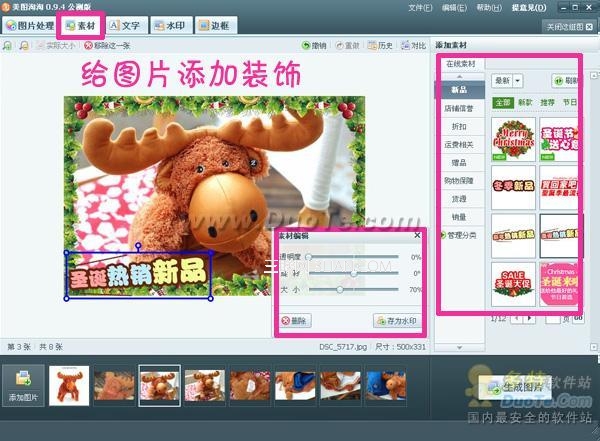Screen dimensions: 600x441
Task: Click the 删除 button in 素材编辑
Action: [x=295, y=320]
